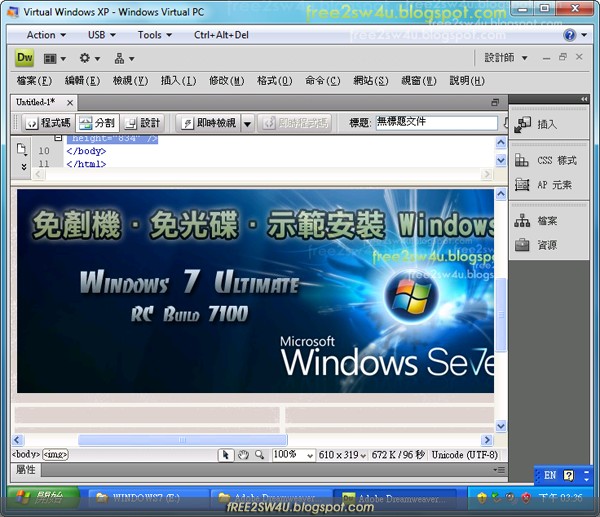600x517 pixels.
Task: Click the 即時程式碼 live code button
Action: [295, 123]
